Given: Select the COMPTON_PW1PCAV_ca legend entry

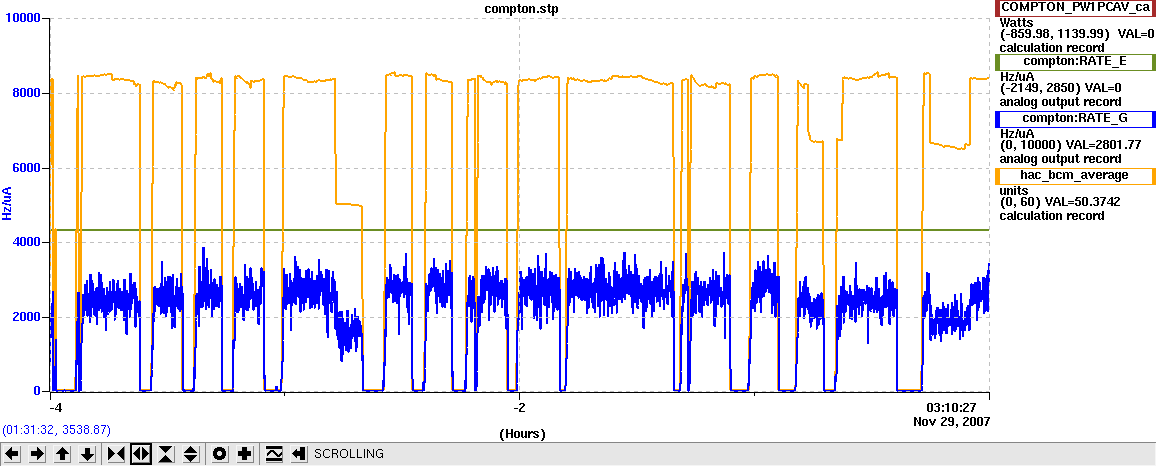Looking at the screenshot, I should coord(1075,8).
